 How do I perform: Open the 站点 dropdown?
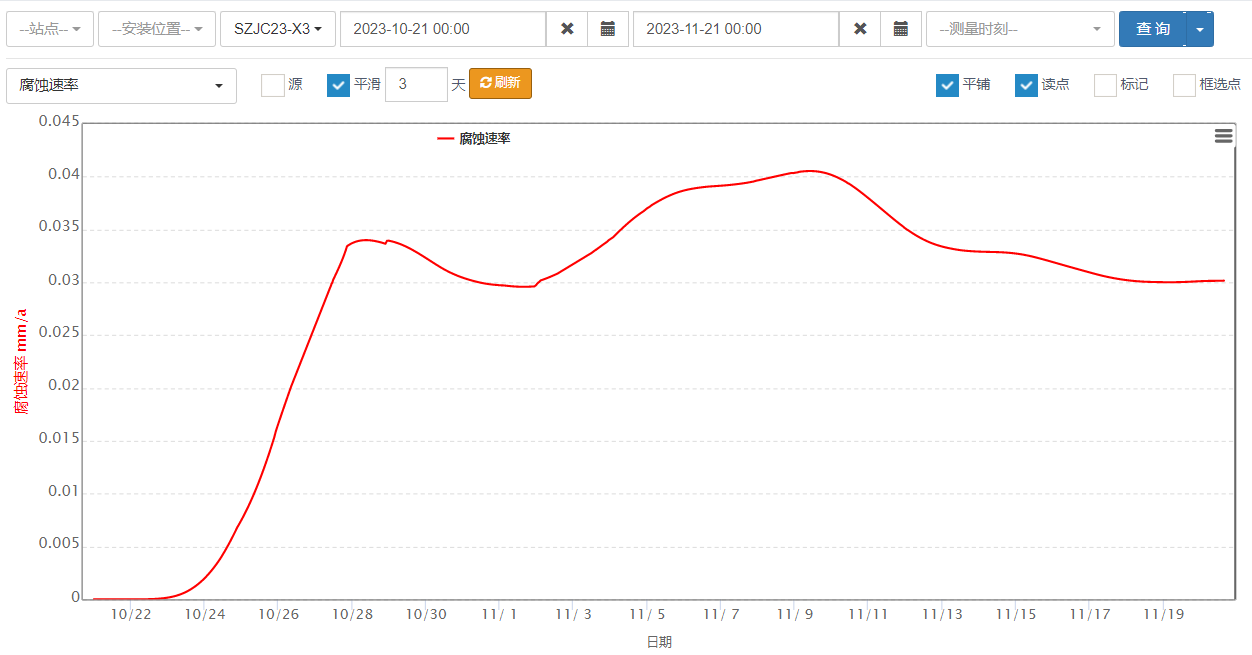[x=50, y=29]
